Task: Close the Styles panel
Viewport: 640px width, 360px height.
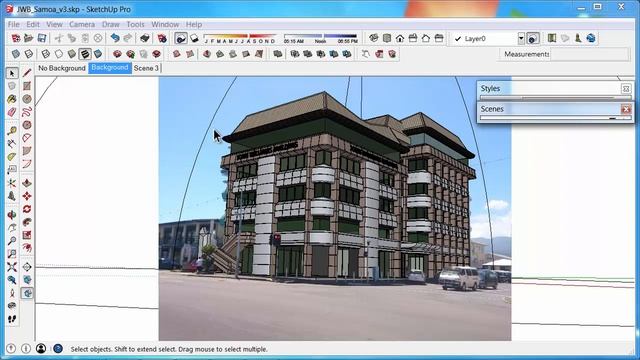Action: 626,89
